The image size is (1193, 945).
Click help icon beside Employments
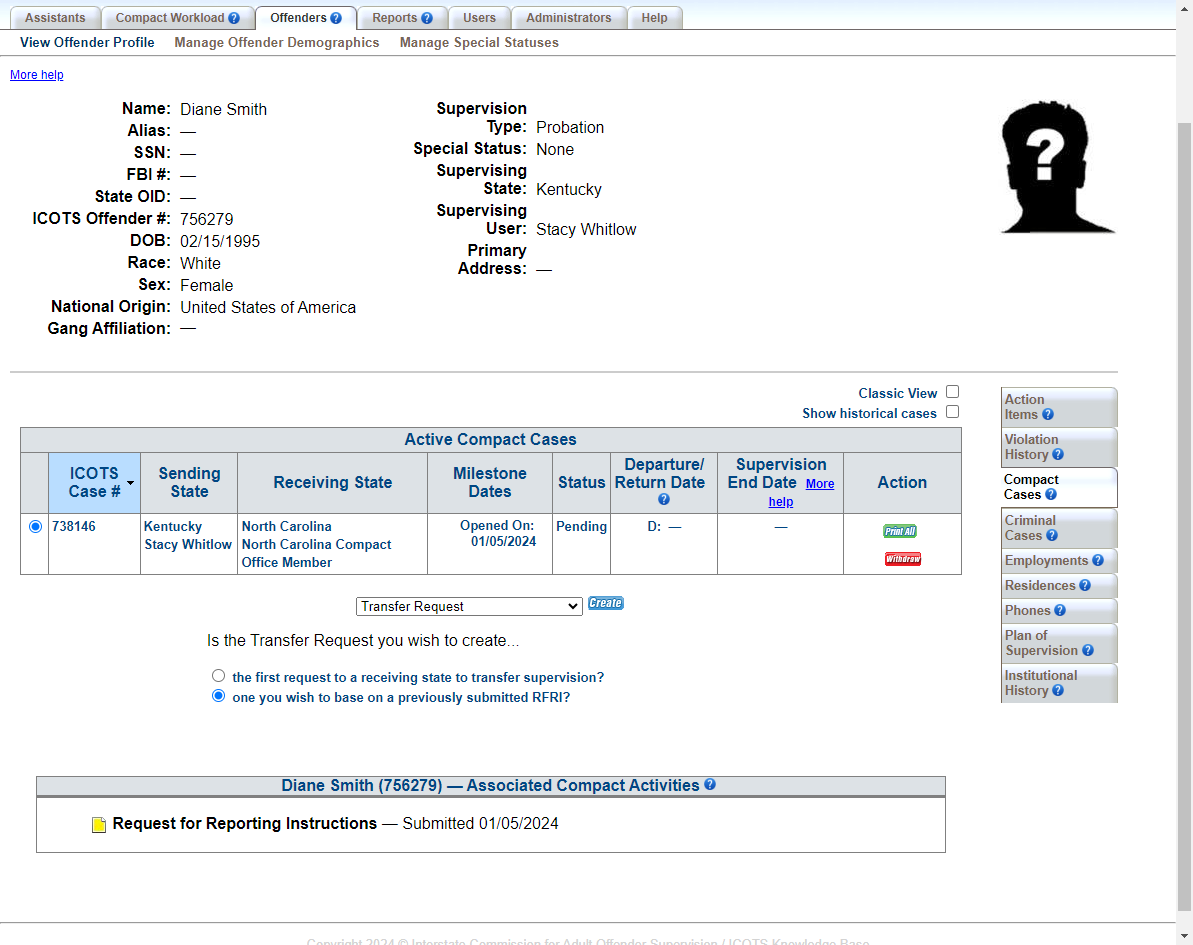click(x=1098, y=560)
